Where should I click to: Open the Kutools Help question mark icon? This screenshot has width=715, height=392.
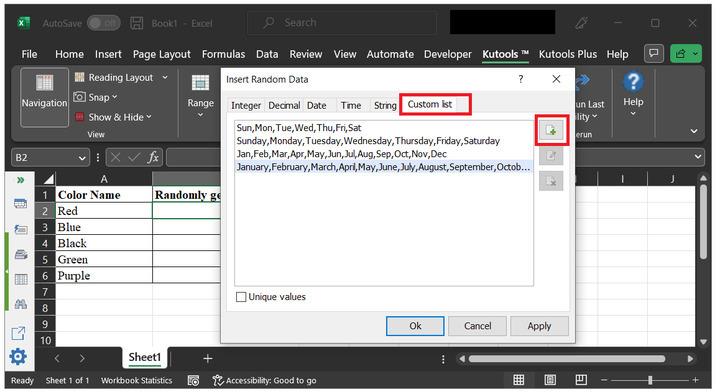(x=633, y=82)
